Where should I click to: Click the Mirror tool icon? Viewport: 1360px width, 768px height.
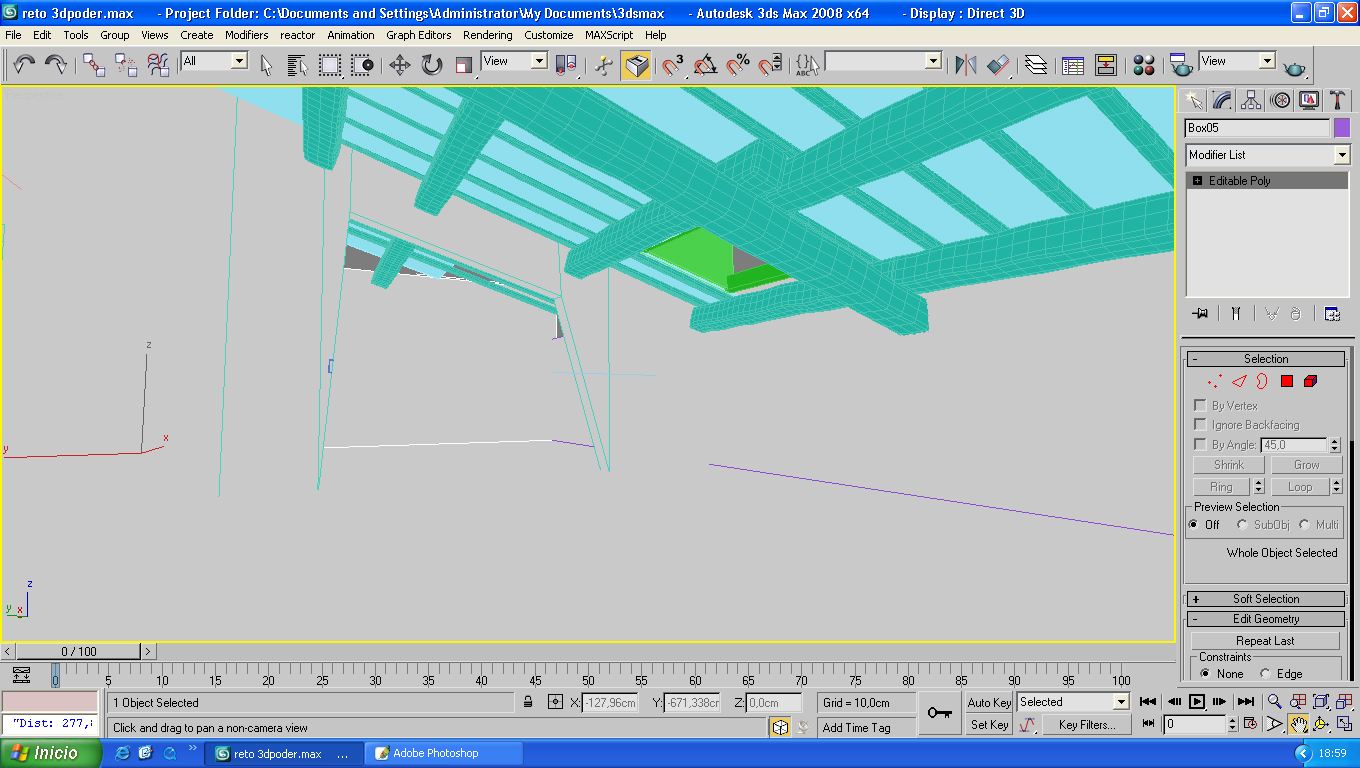(965, 65)
